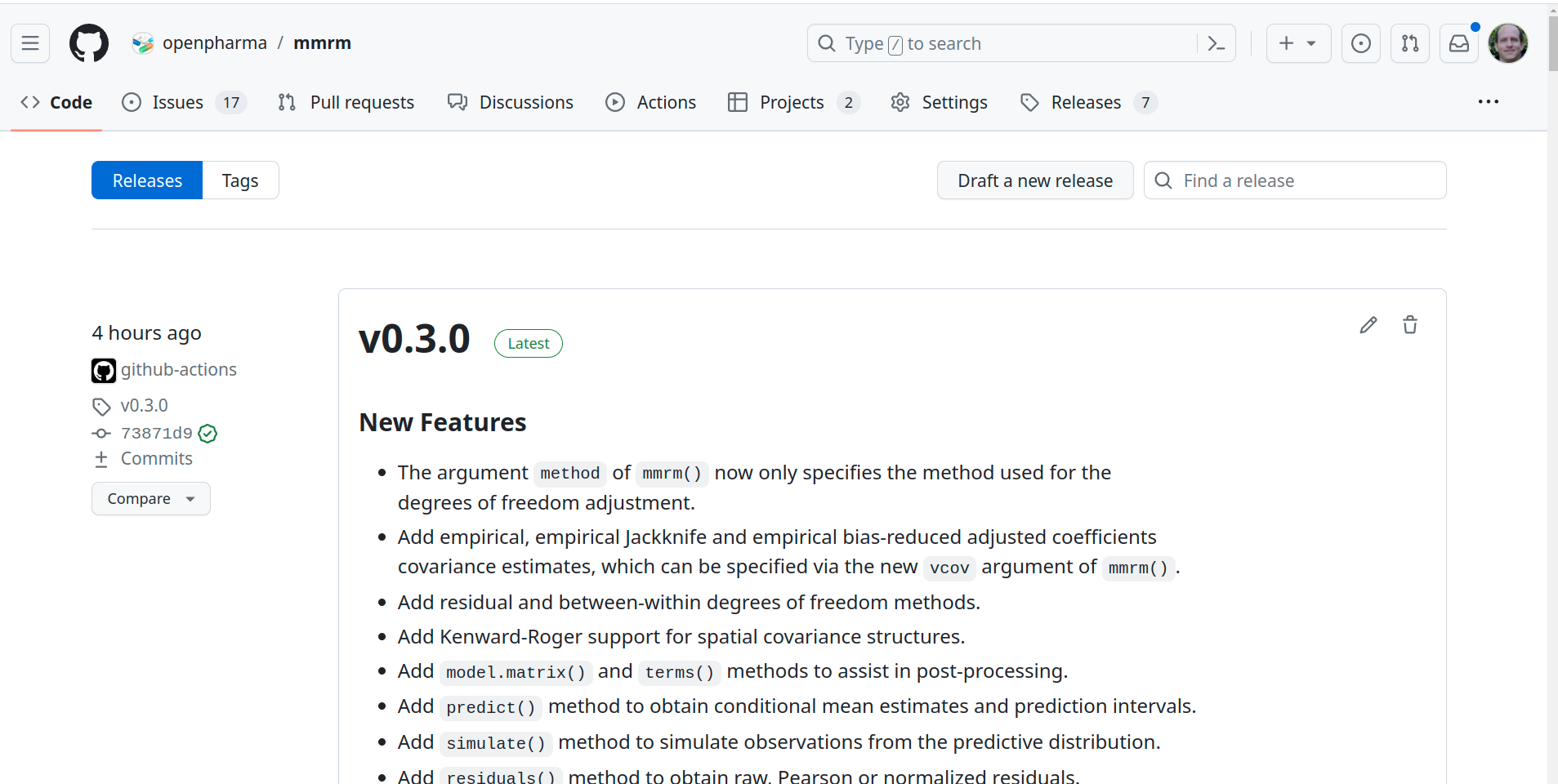Open the issues shortcut icon in header

(x=1360, y=43)
